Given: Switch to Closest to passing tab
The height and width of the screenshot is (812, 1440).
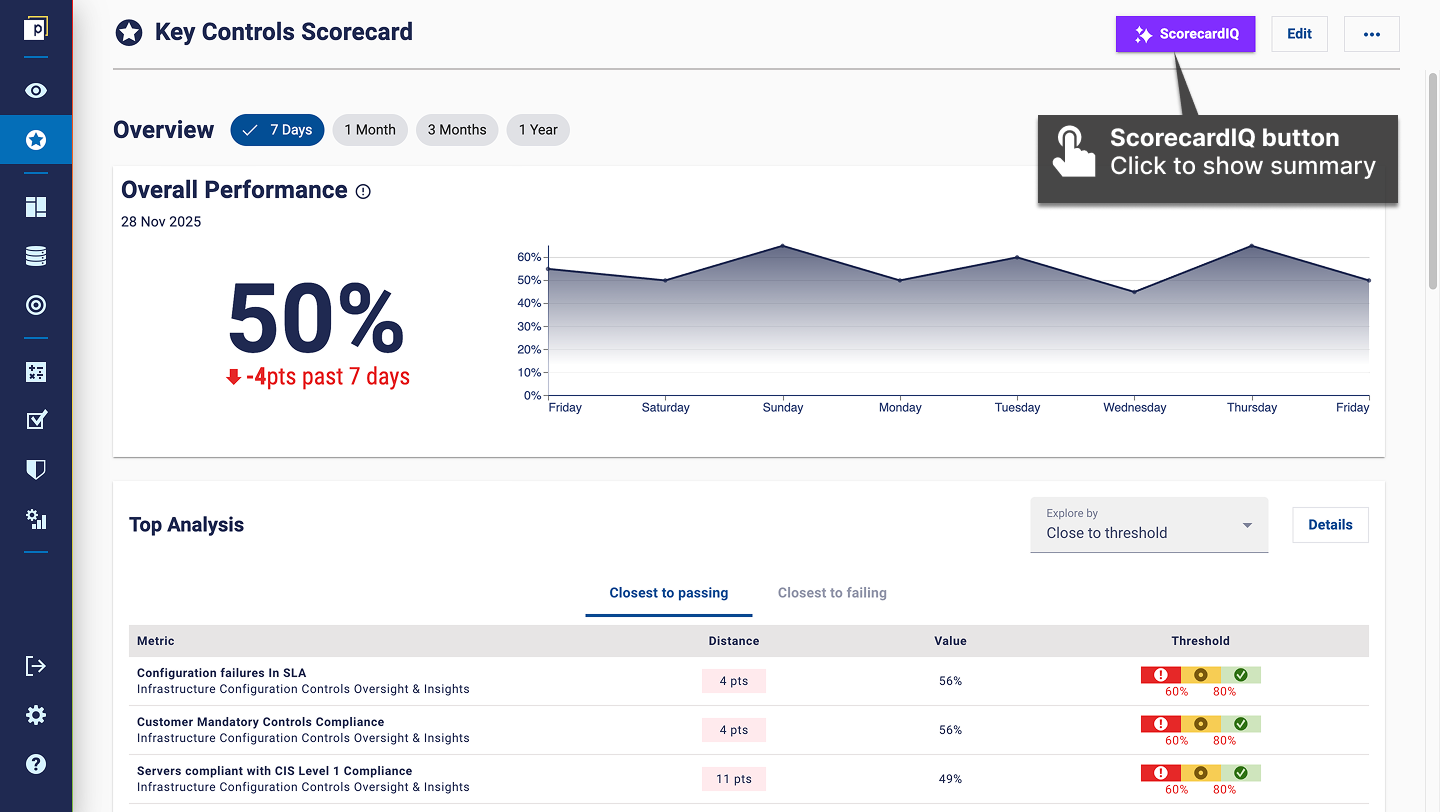Looking at the screenshot, I should (669, 593).
